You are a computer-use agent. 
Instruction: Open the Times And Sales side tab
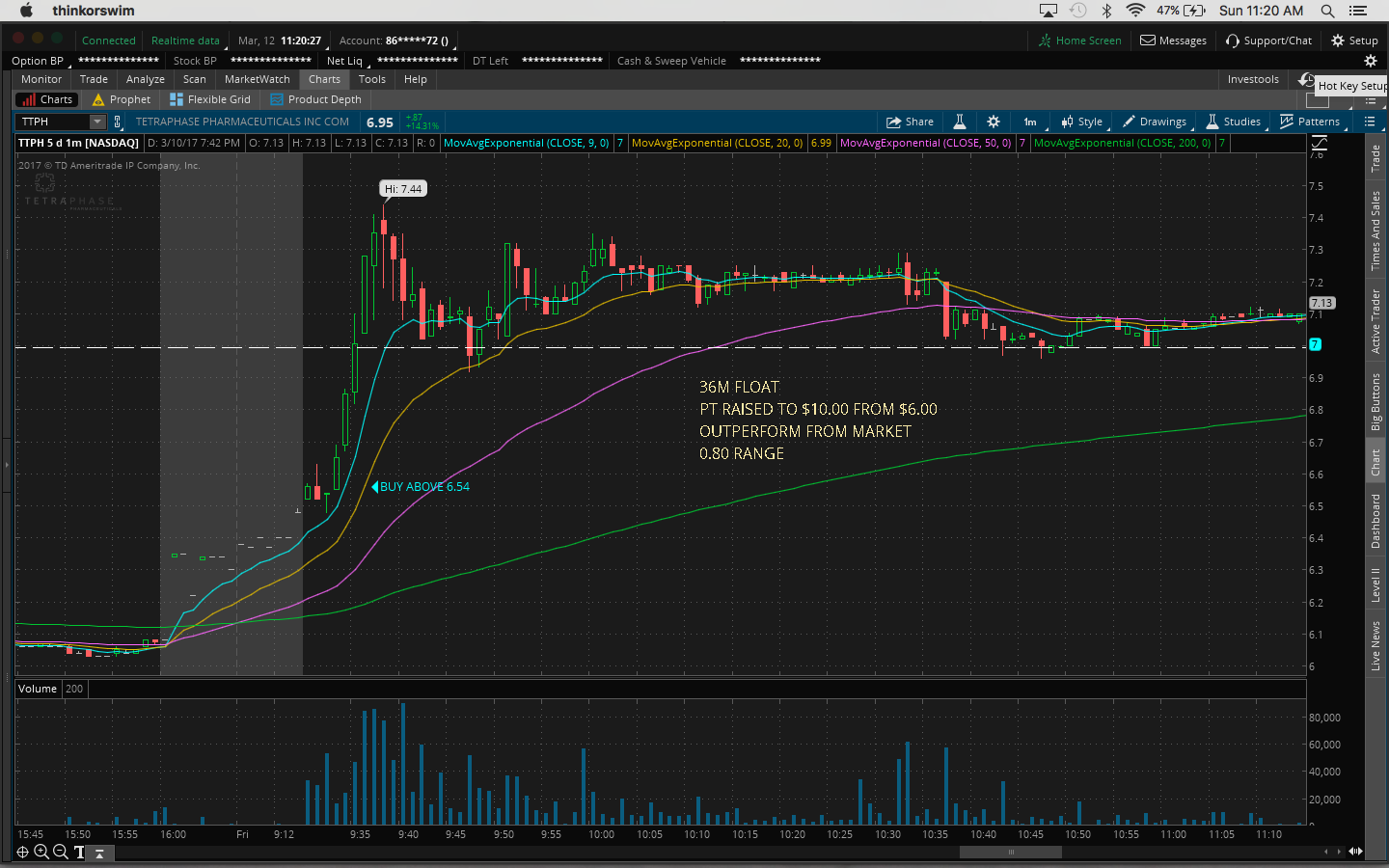coord(1376,231)
